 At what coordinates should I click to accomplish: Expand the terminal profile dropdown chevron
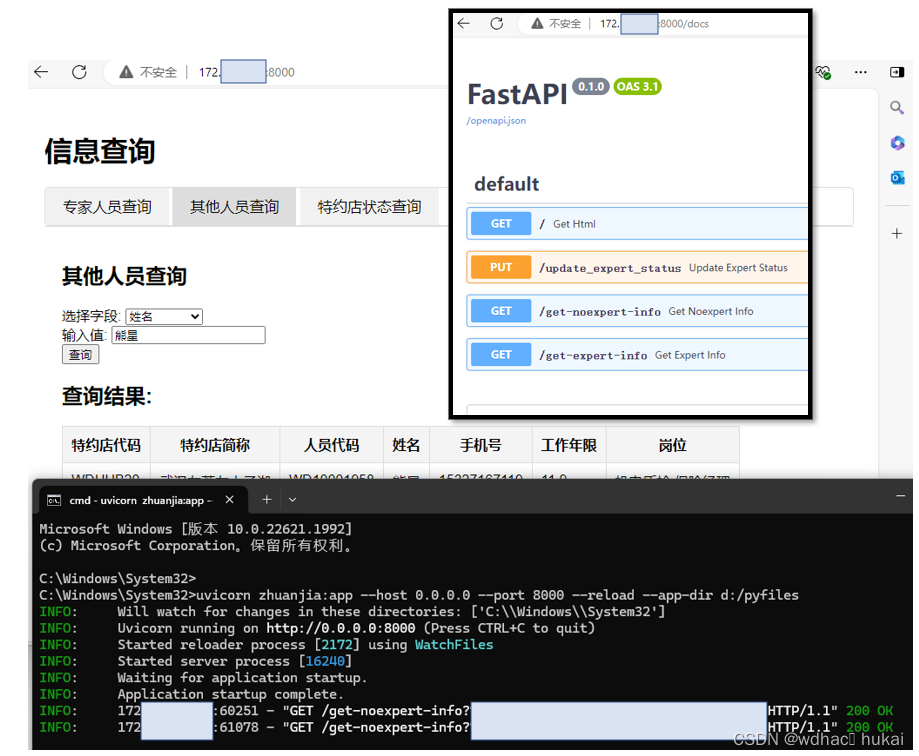click(x=292, y=500)
